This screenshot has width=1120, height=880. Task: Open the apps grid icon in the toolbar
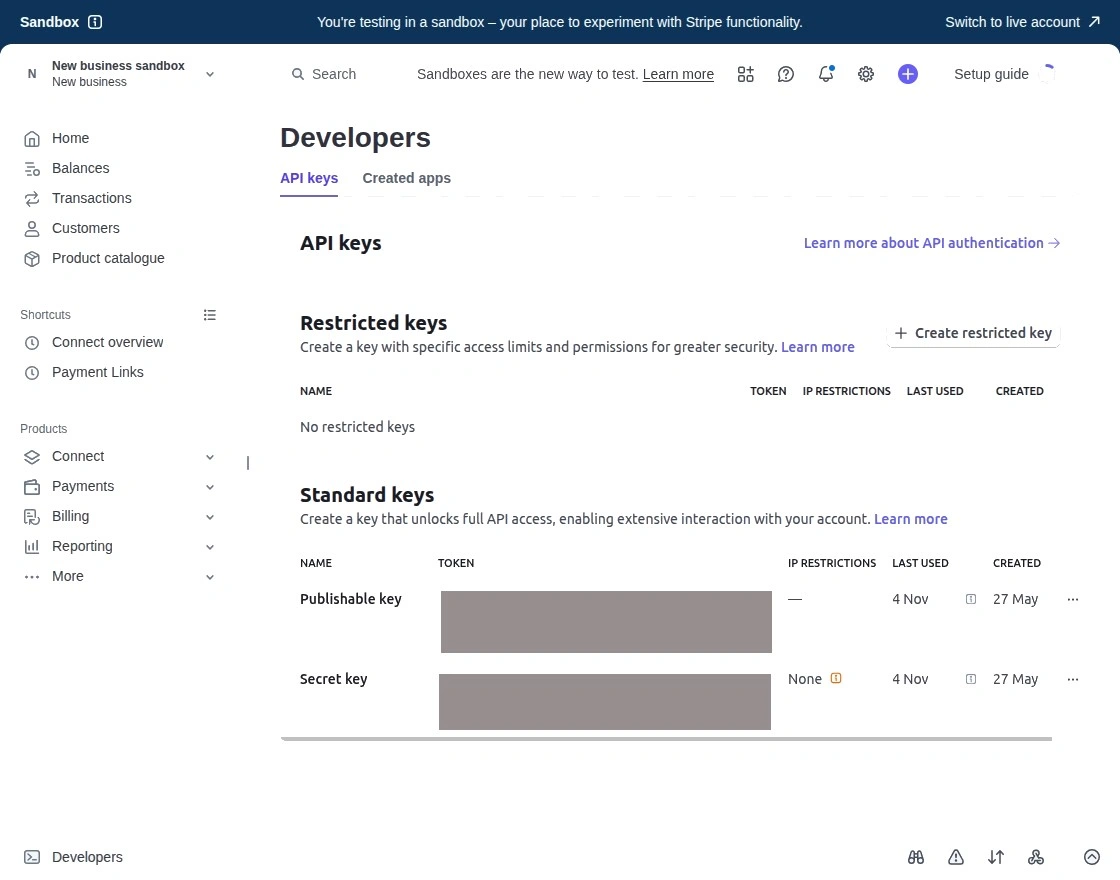pyautogui.click(x=745, y=74)
